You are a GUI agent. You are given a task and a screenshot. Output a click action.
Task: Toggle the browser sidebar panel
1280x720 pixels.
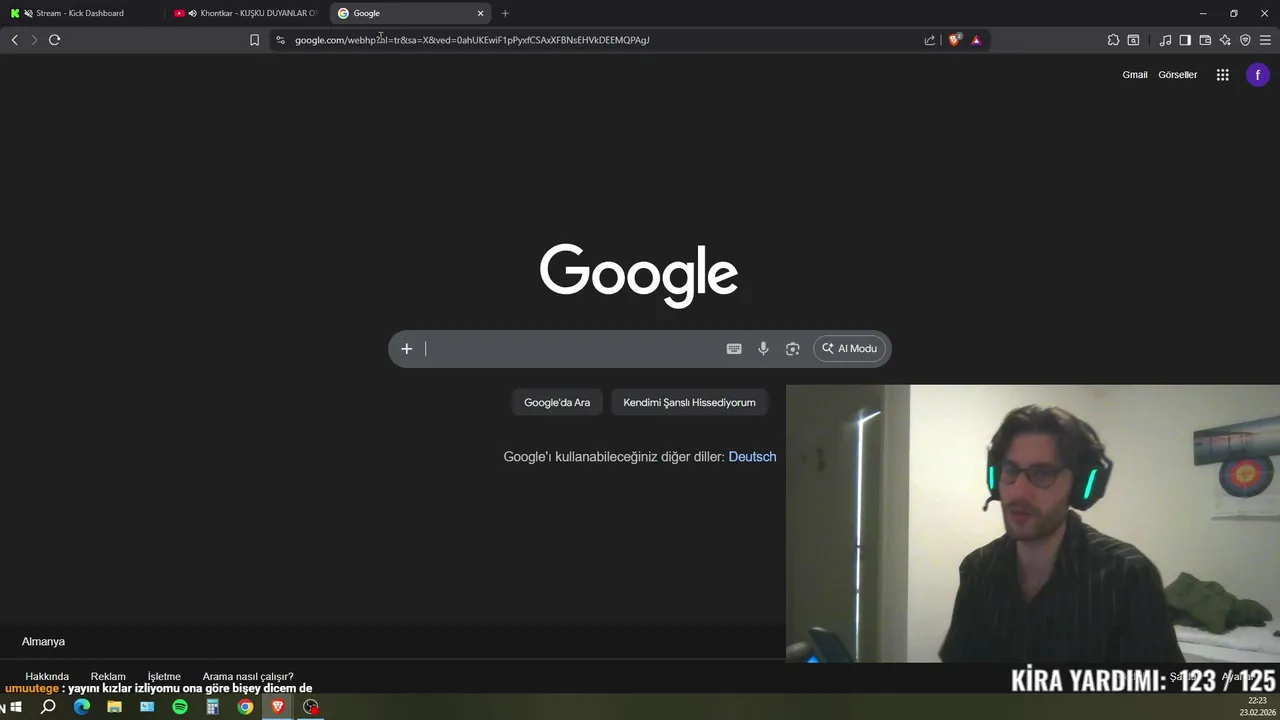point(1185,40)
